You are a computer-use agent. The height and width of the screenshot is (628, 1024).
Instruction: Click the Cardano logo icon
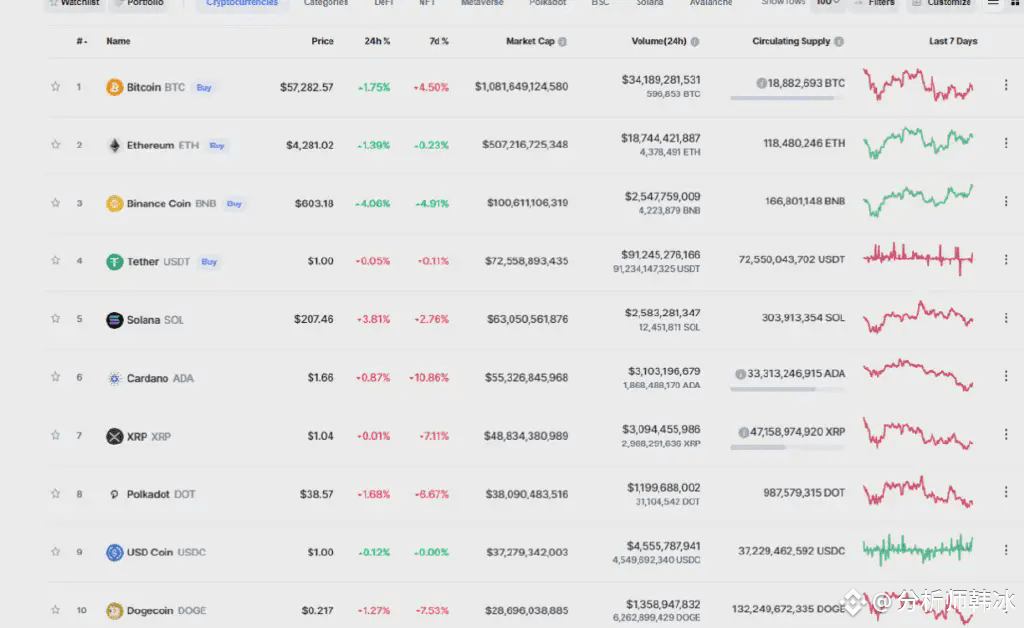(114, 378)
